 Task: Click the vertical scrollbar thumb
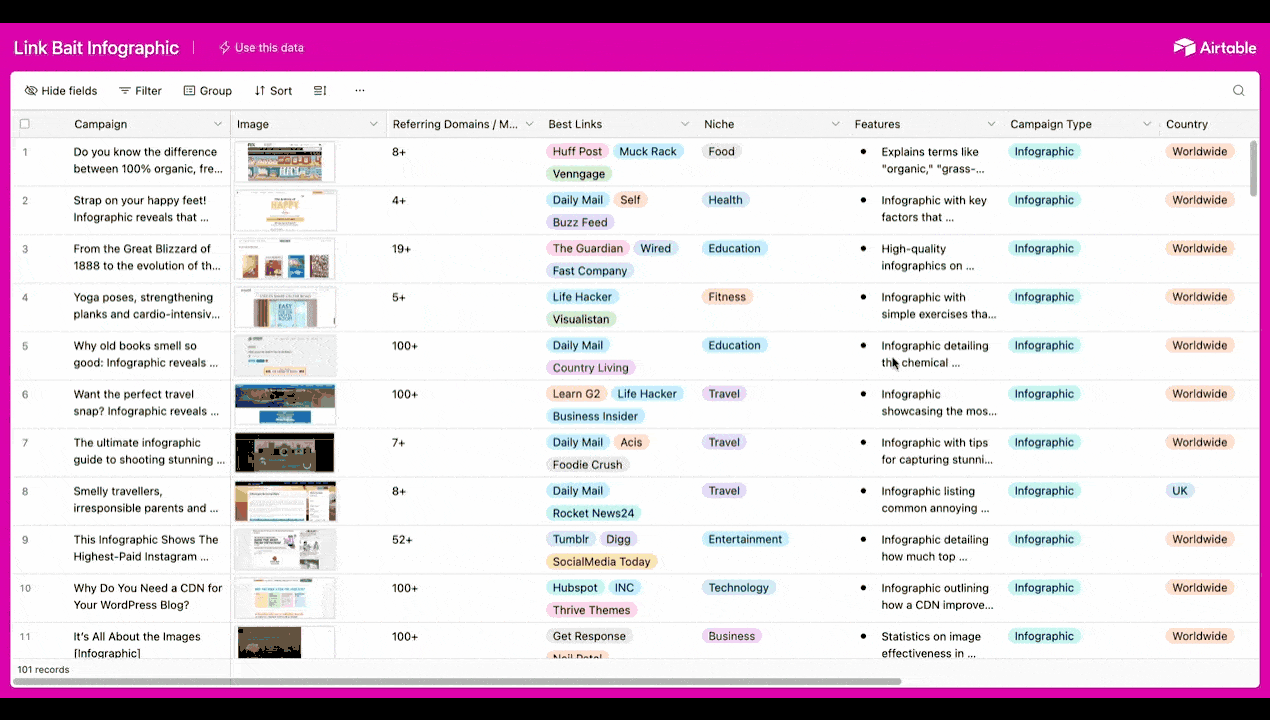pyautogui.click(x=1254, y=168)
